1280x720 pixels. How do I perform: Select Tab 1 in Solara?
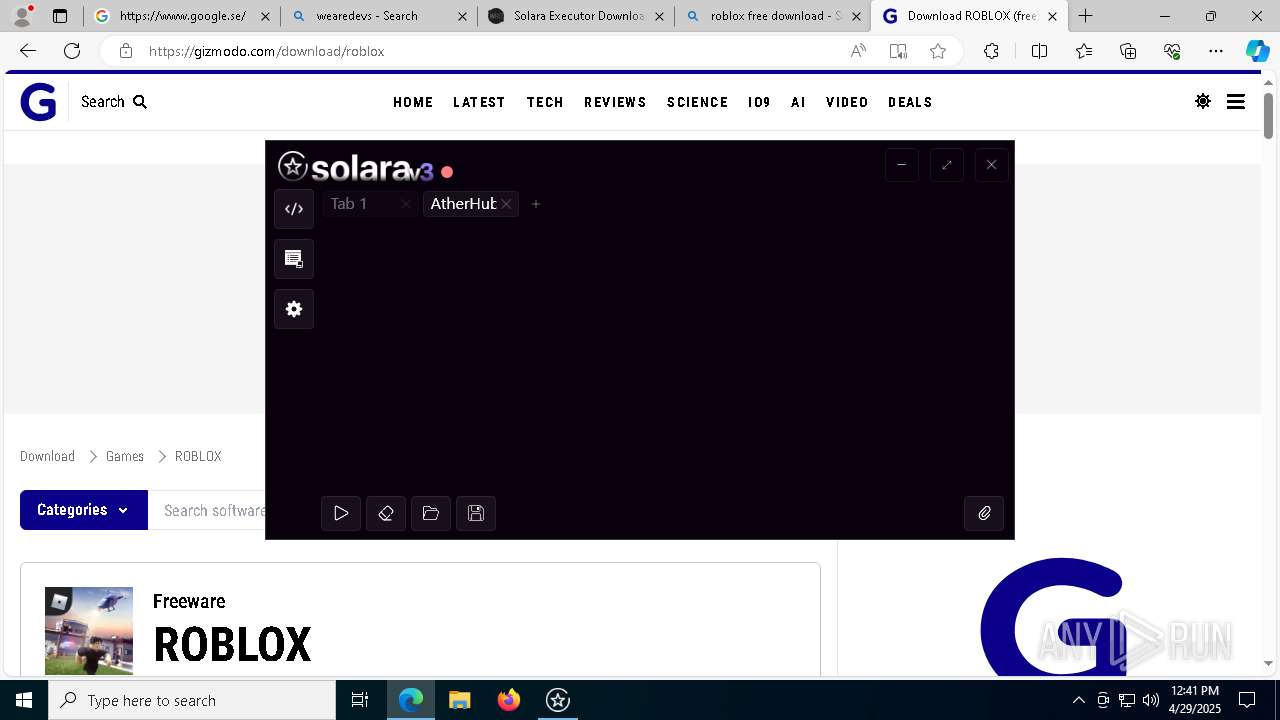(x=349, y=204)
